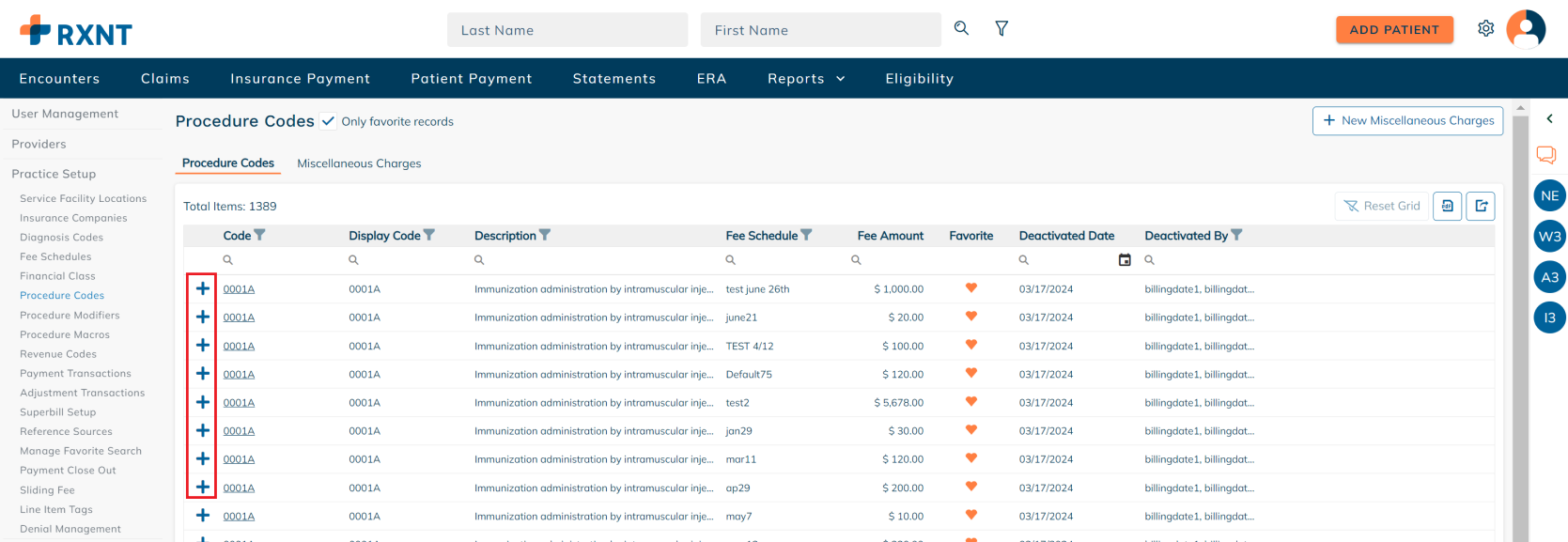This screenshot has height=542, width=1568.
Task: Toggle favorite heart for TEST 4/12 row
Action: click(x=971, y=345)
